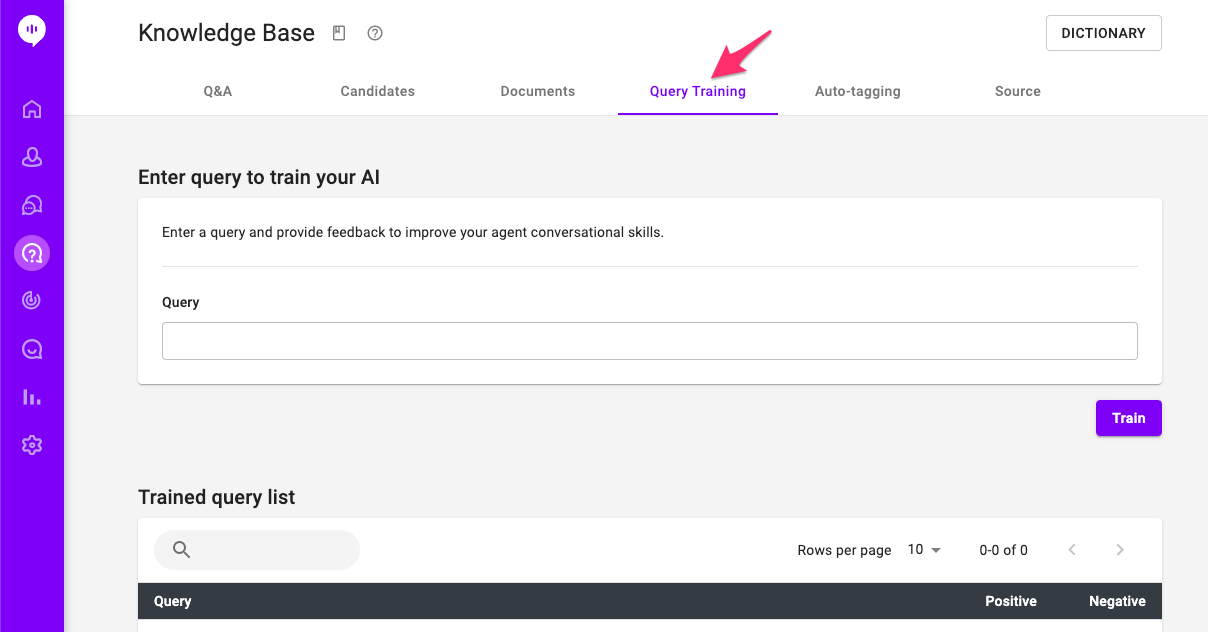Image resolution: width=1208 pixels, height=632 pixels.
Task: Open the analytics bar chart sidebar icon
Action: coord(32,397)
